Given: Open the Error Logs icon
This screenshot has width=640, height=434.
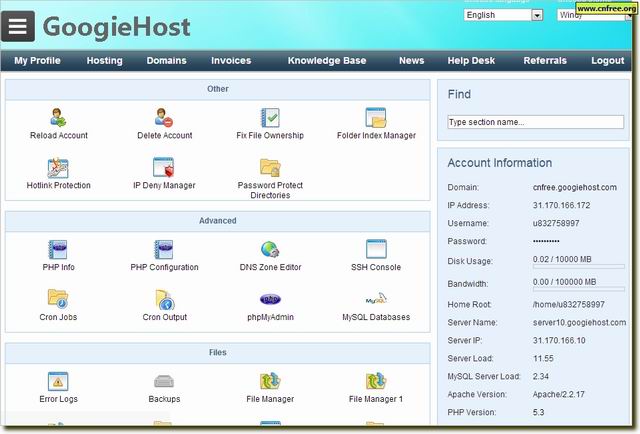Looking at the screenshot, I should point(58,381).
